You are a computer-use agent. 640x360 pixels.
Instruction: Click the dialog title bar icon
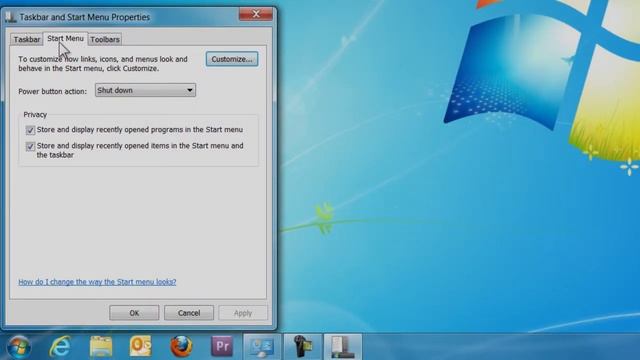10,17
